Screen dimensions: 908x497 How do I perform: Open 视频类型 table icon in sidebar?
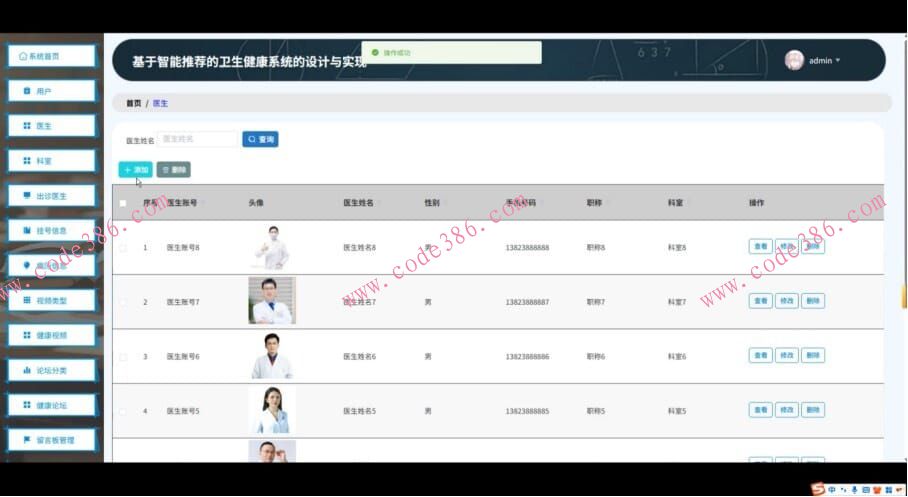click(27, 300)
